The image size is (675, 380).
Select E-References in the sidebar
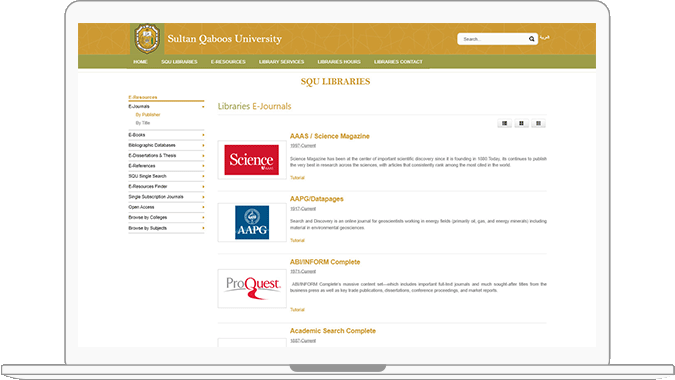tap(142, 166)
